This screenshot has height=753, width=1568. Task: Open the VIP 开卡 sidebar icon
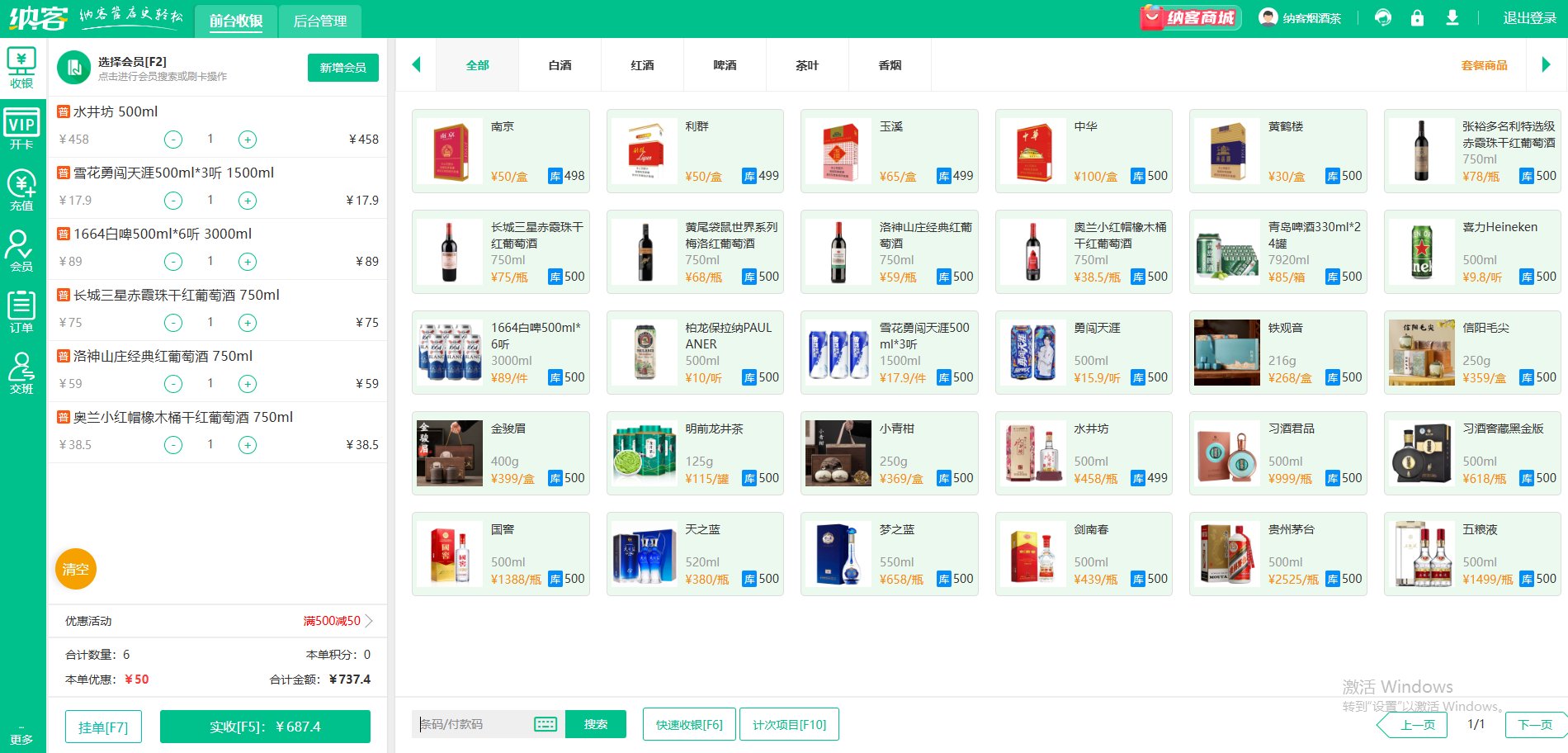(21, 130)
